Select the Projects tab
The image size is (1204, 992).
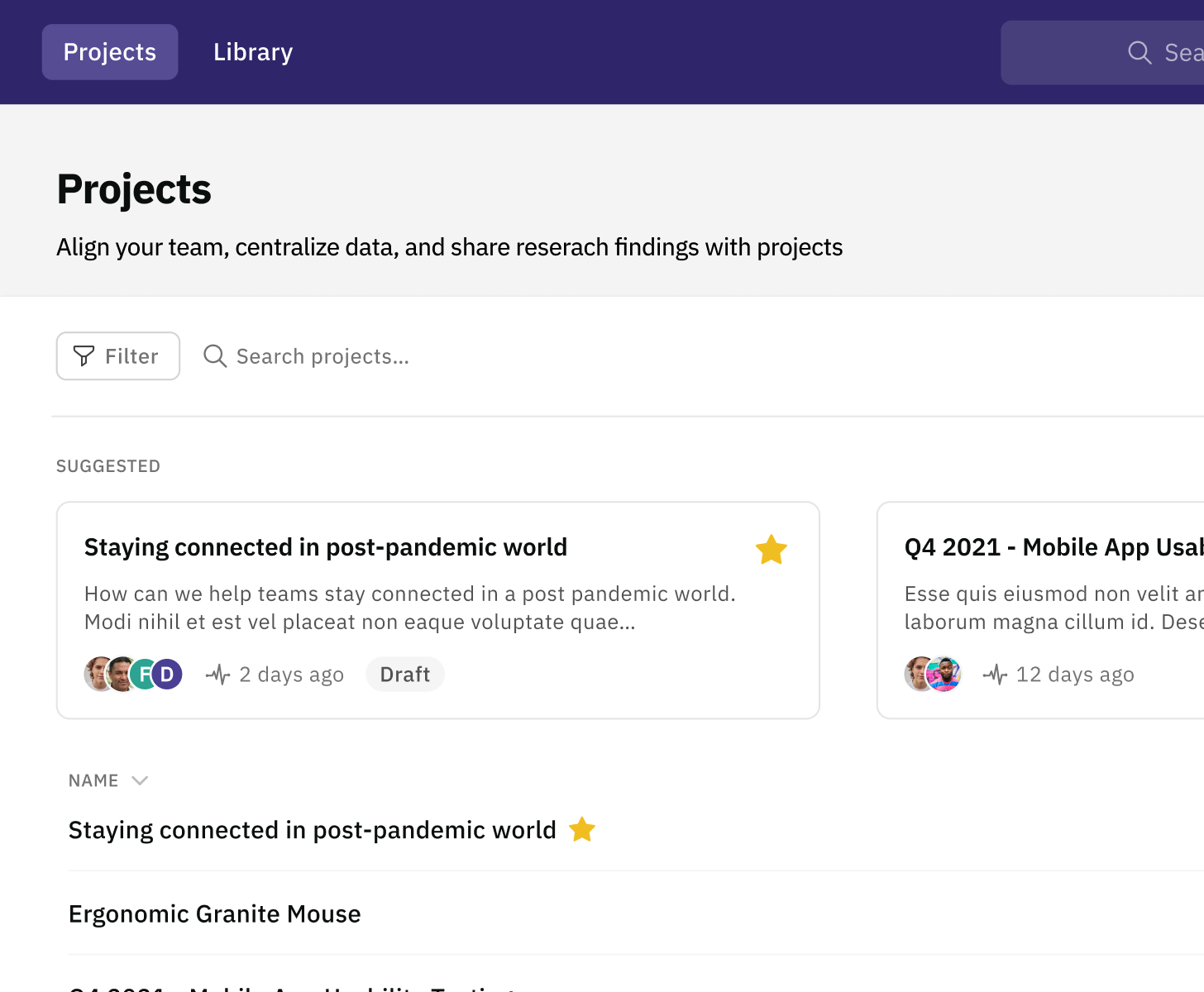tap(109, 51)
